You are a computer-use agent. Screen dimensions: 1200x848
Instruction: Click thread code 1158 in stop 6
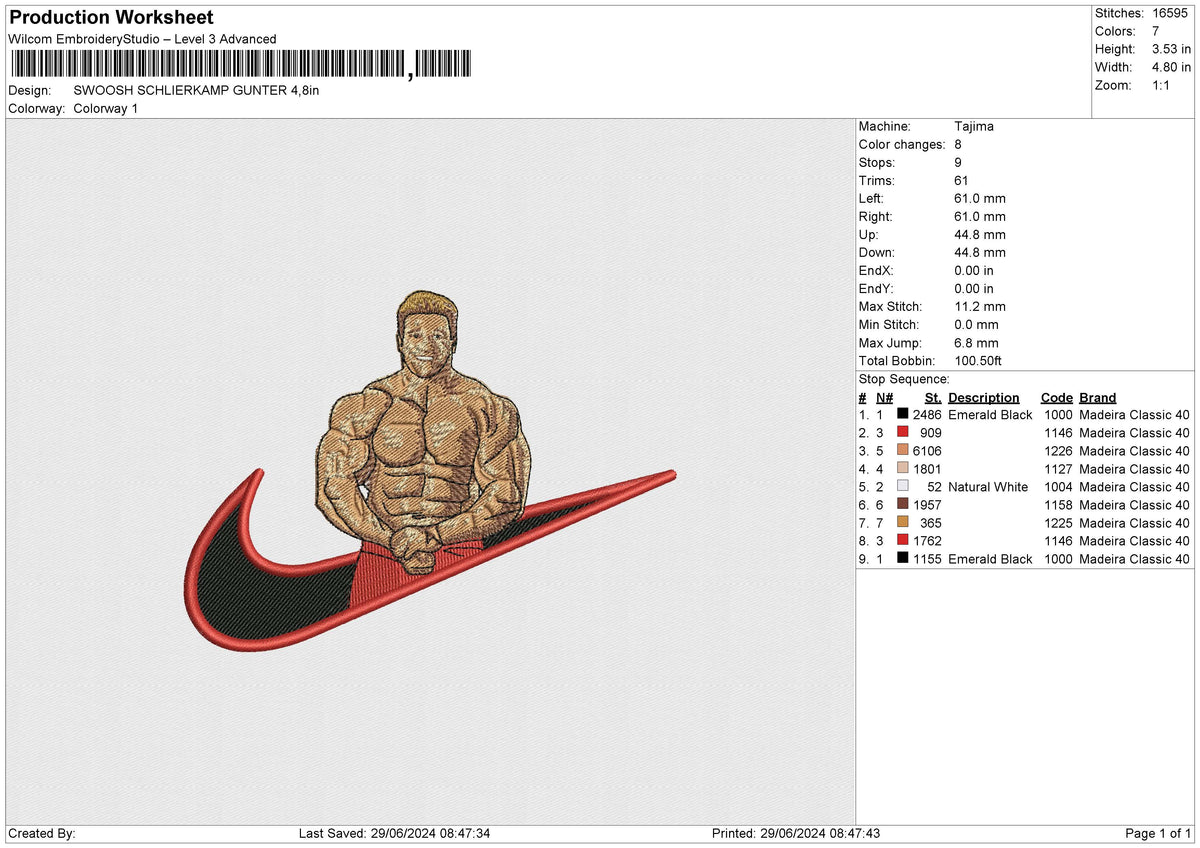click(x=1058, y=505)
